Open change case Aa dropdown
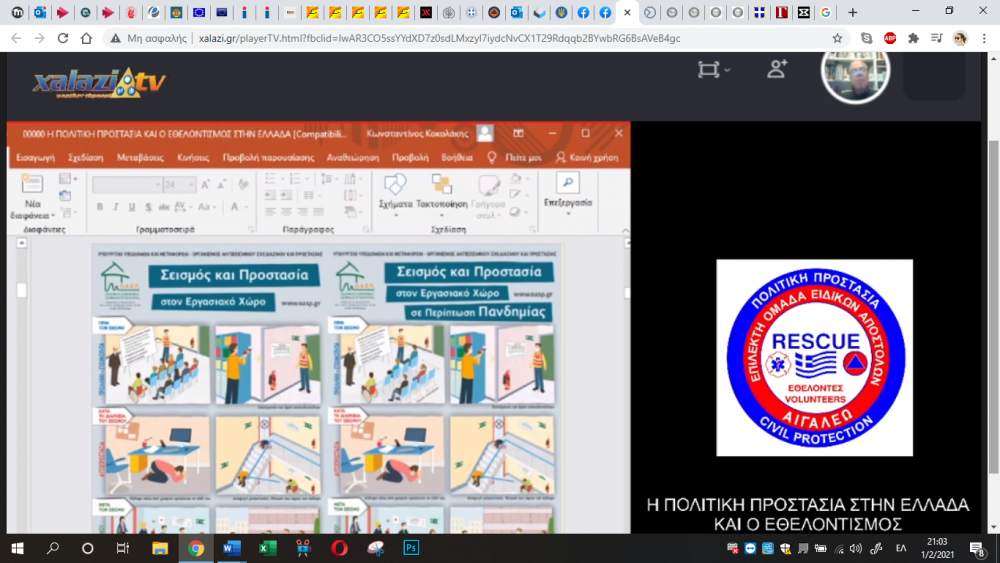The image size is (1000, 563). (x=207, y=207)
